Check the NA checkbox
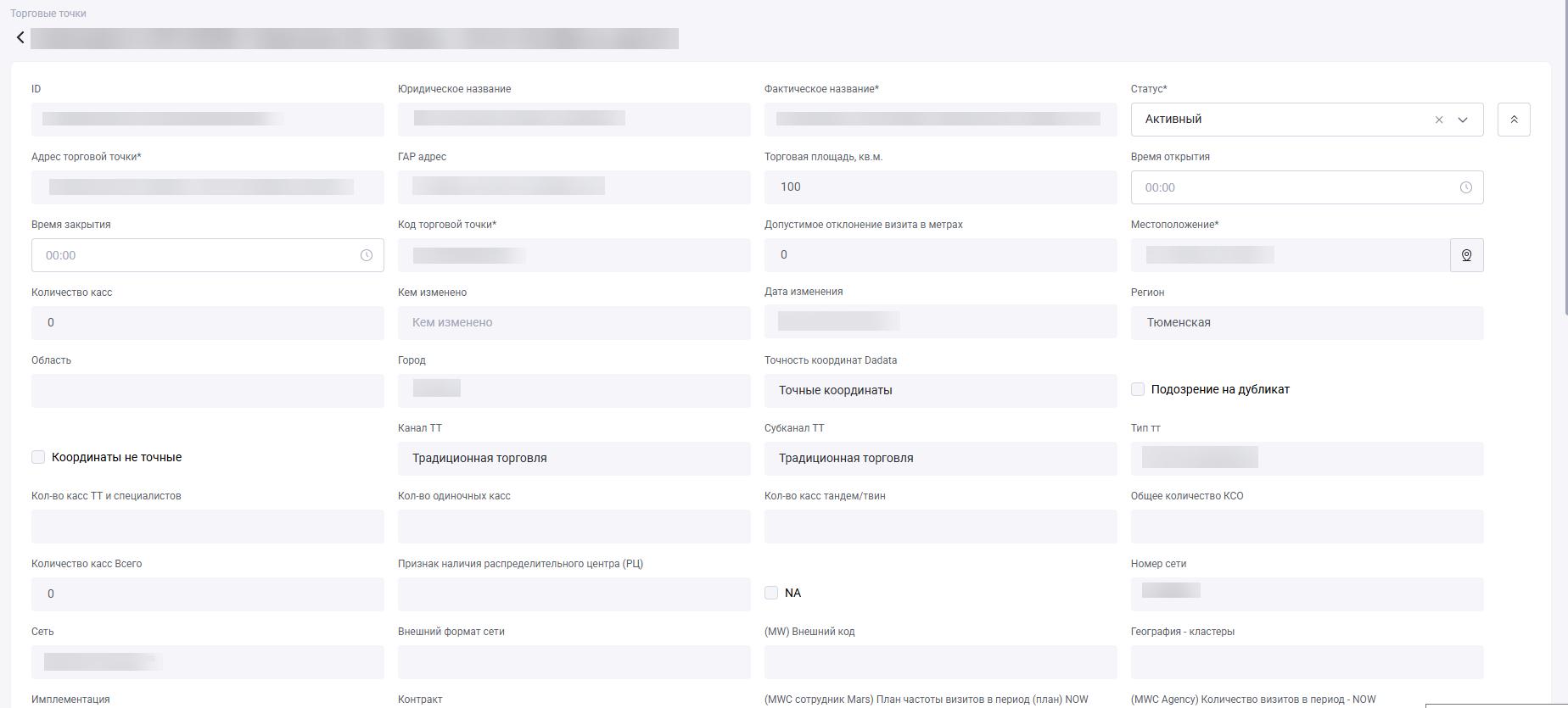The width and height of the screenshot is (1568, 708). (771, 593)
